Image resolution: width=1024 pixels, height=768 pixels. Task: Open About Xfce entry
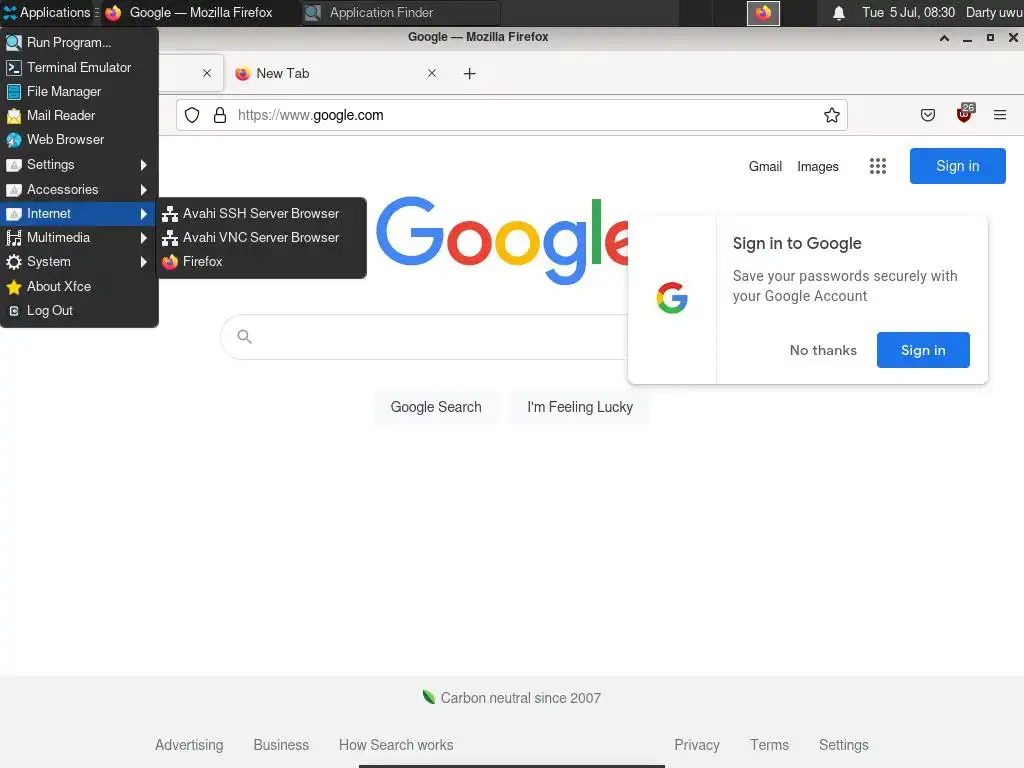tap(79, 287)
